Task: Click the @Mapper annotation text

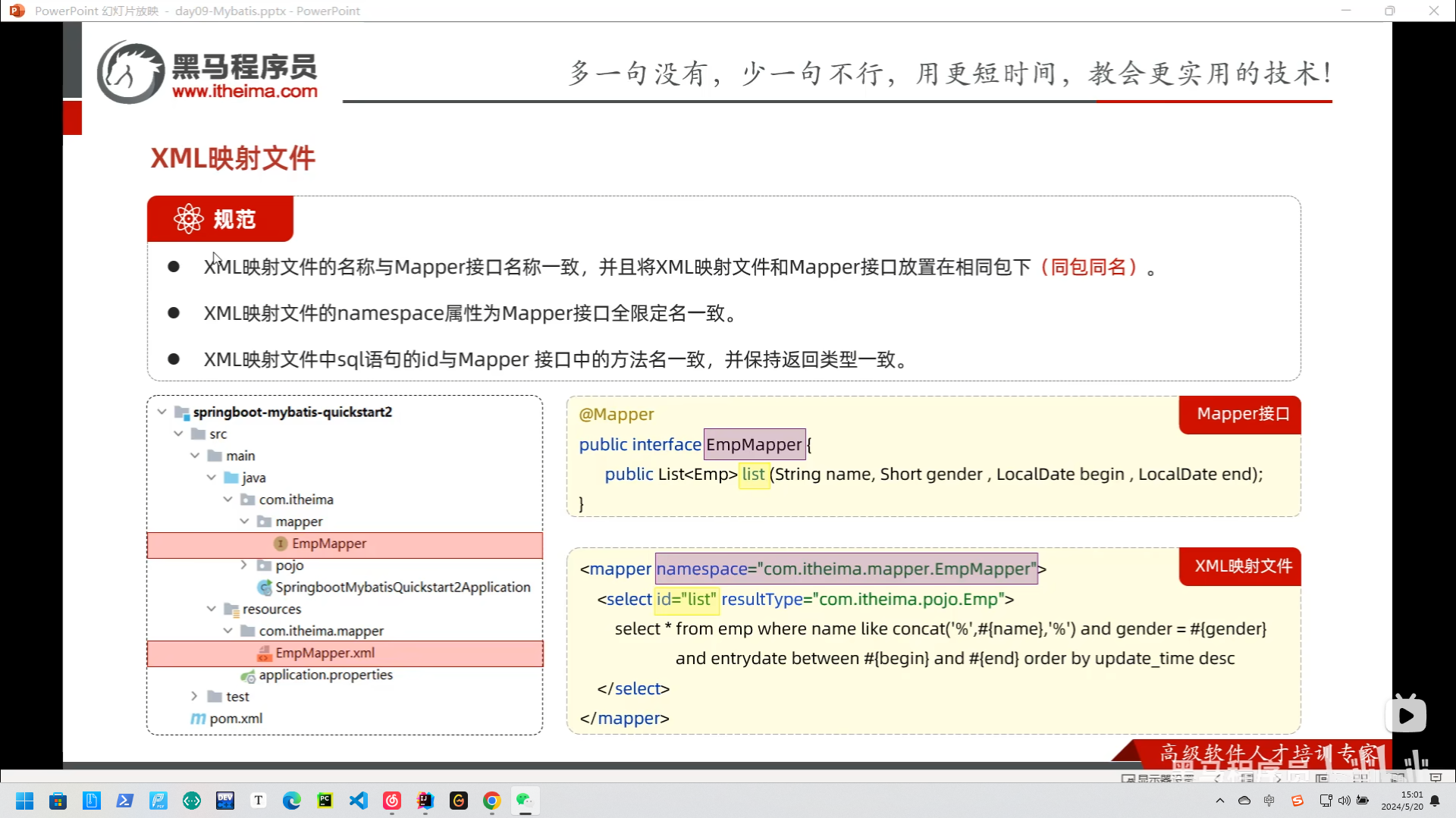Action: (x=616, y=415)
